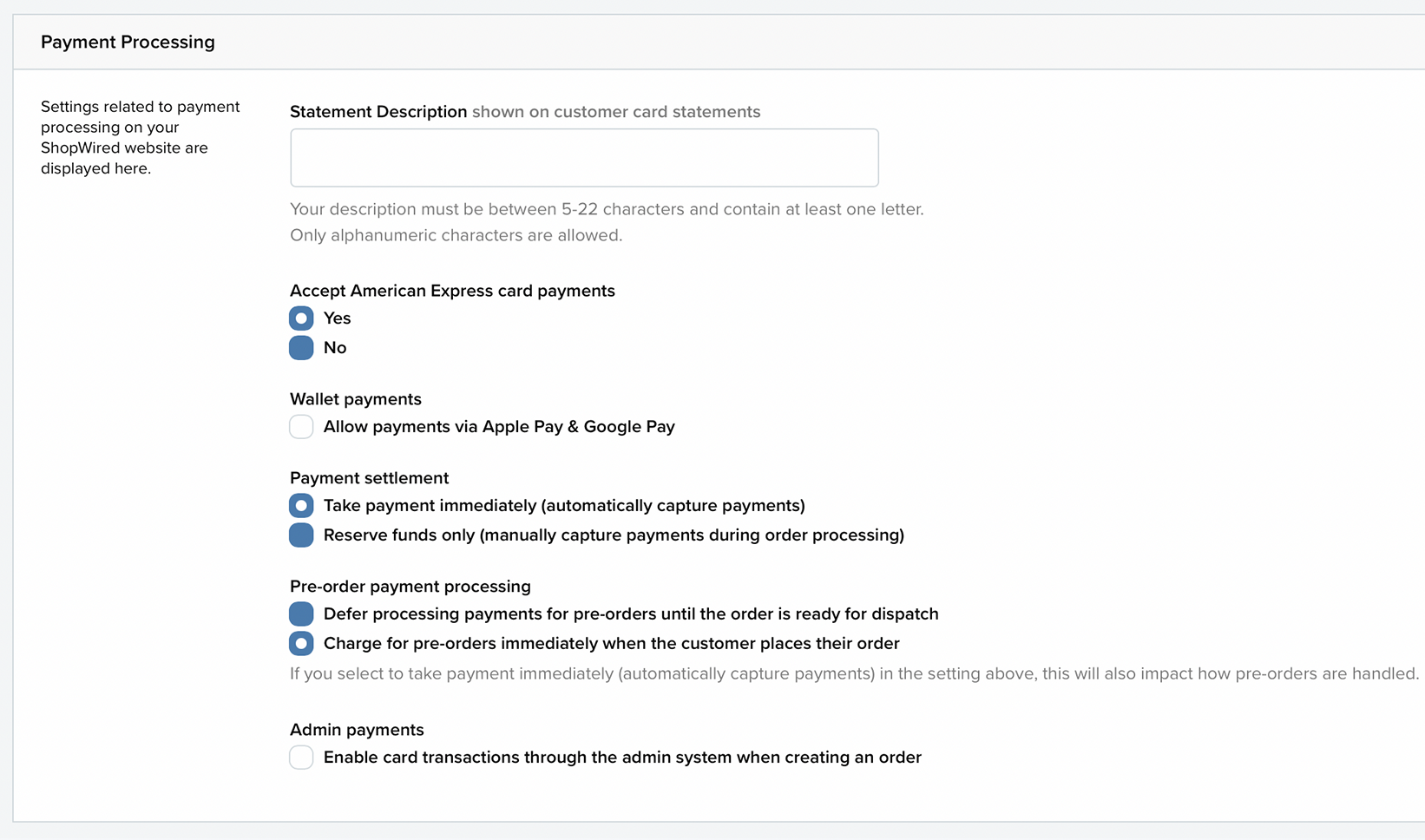Click the Wallet payments heading

pyautogui.click(x=356, y=399)
